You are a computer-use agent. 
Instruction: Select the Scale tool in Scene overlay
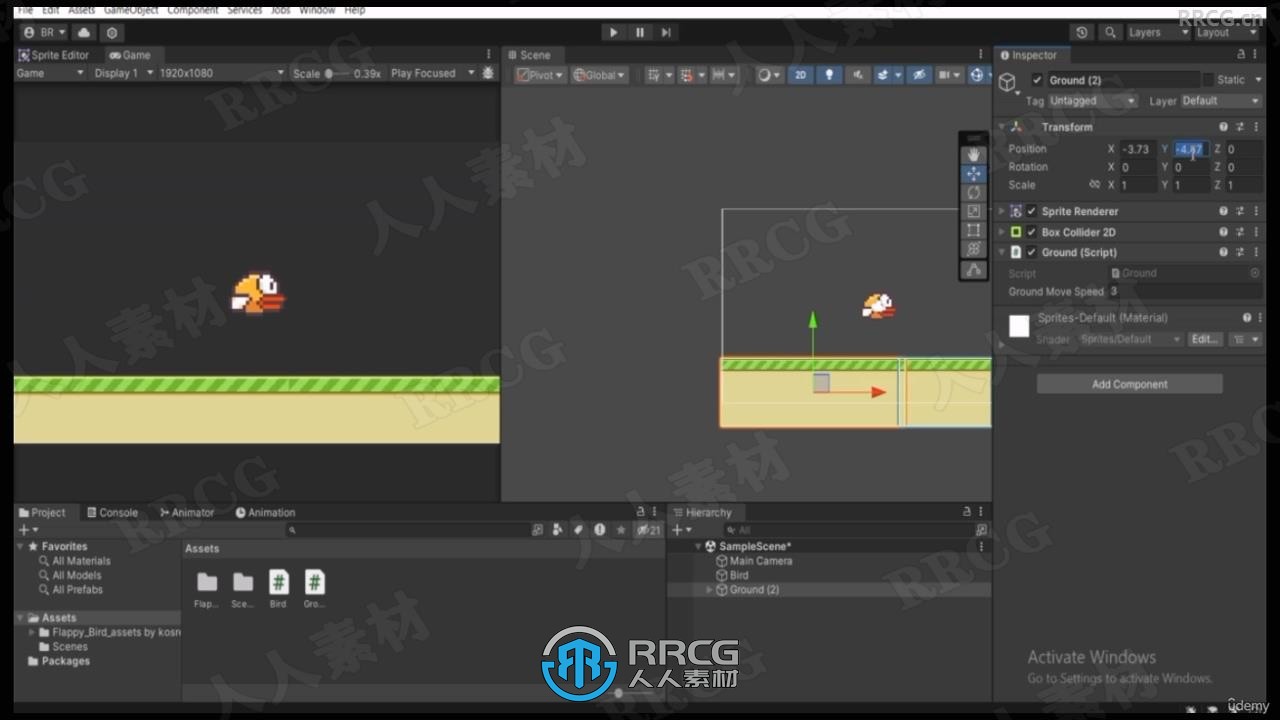974,212
